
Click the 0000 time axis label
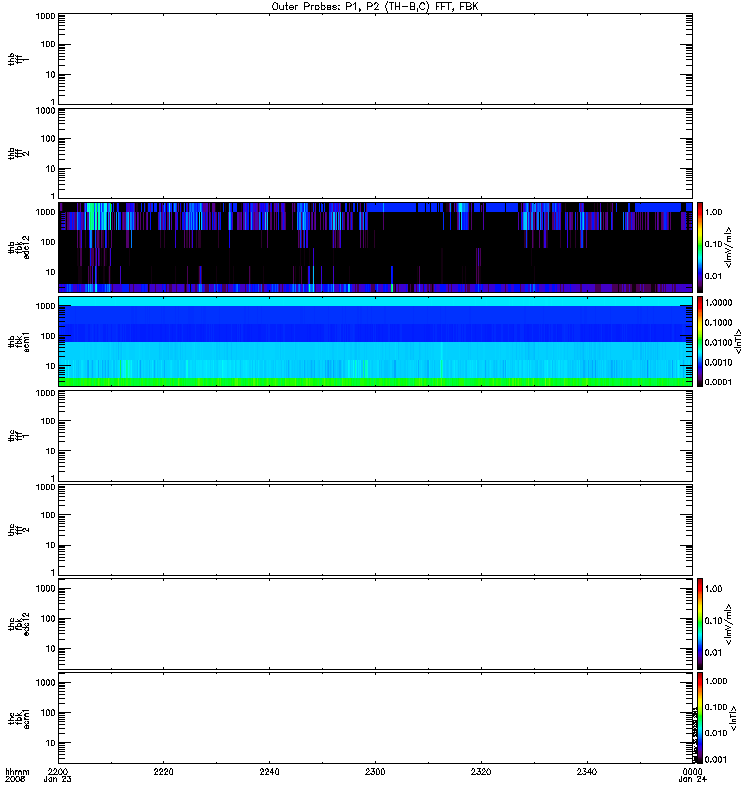[692, 771]
